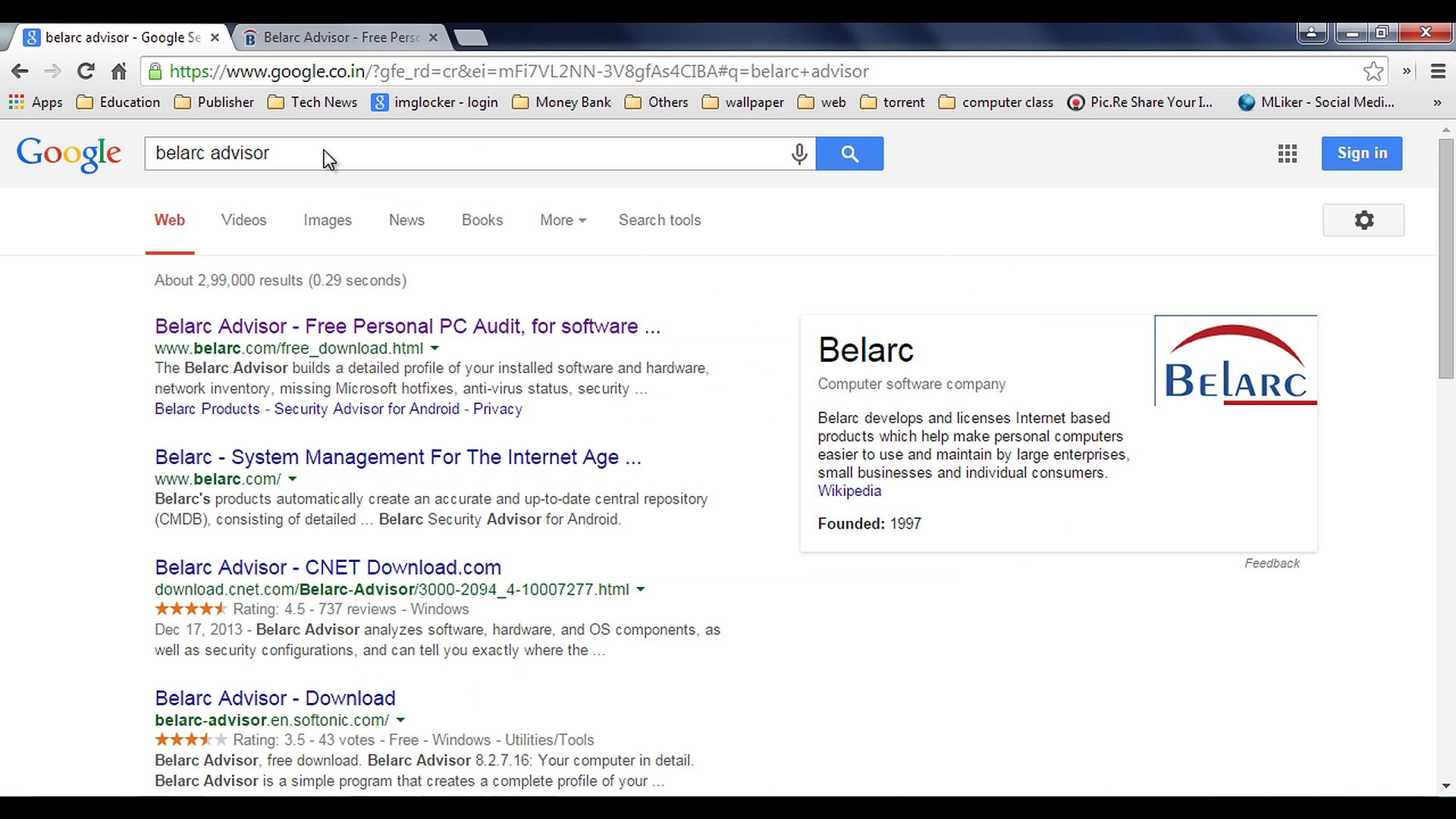This screenshot has width=1456, height=819.
Task: Open the home page icon
Action: 119,71
